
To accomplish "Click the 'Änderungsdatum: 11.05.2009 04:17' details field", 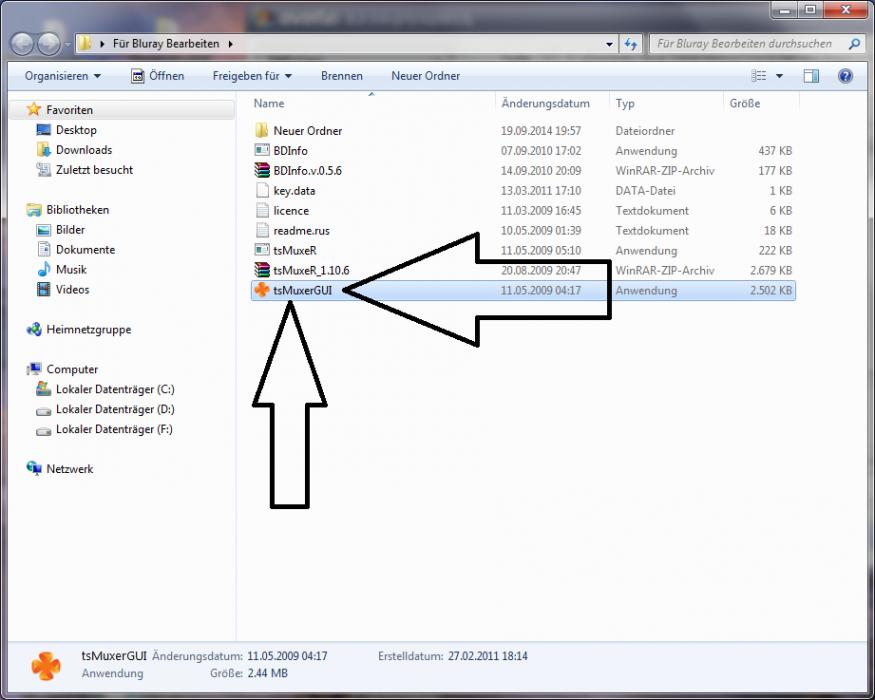I will click(x=239, y=656).
